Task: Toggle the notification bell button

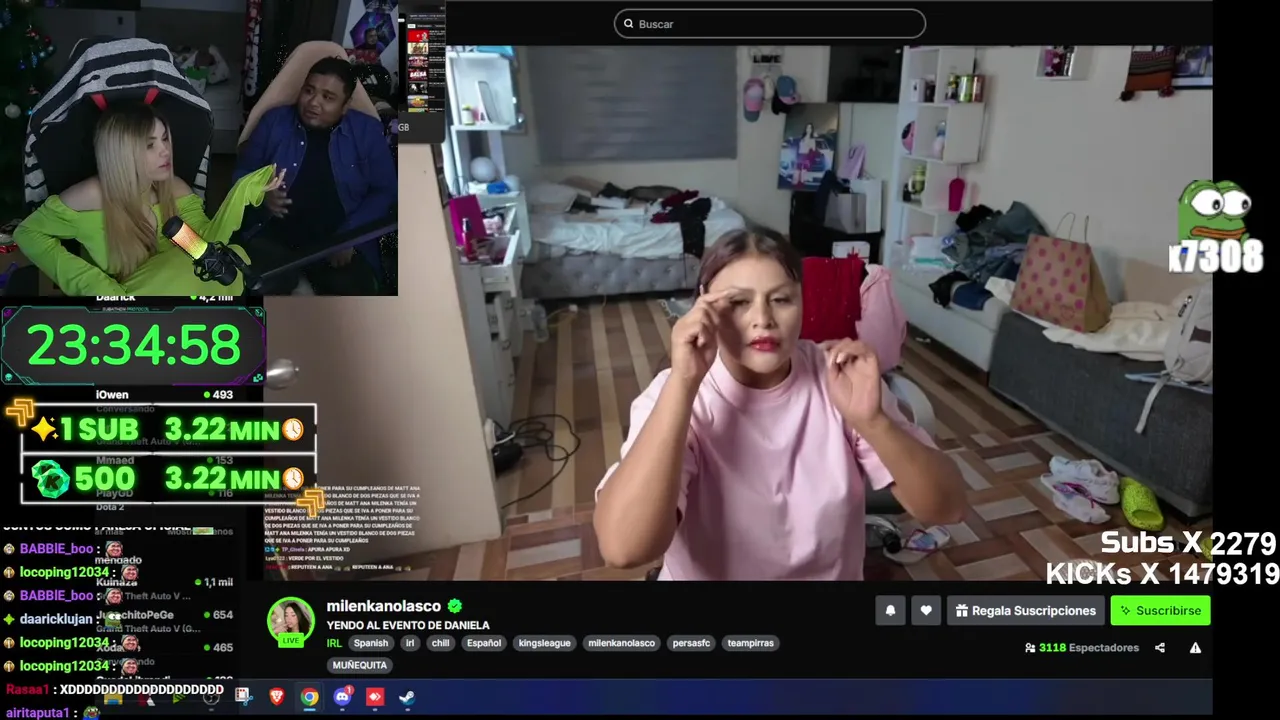Action: tap(890, 610)
